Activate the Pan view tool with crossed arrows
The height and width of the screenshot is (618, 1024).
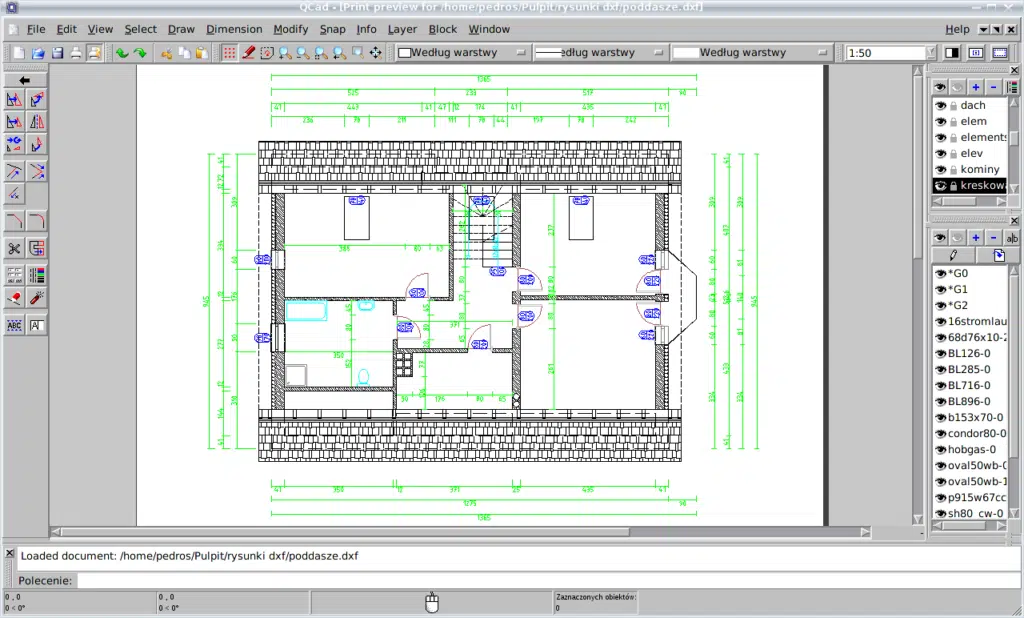tap(376, 52)
